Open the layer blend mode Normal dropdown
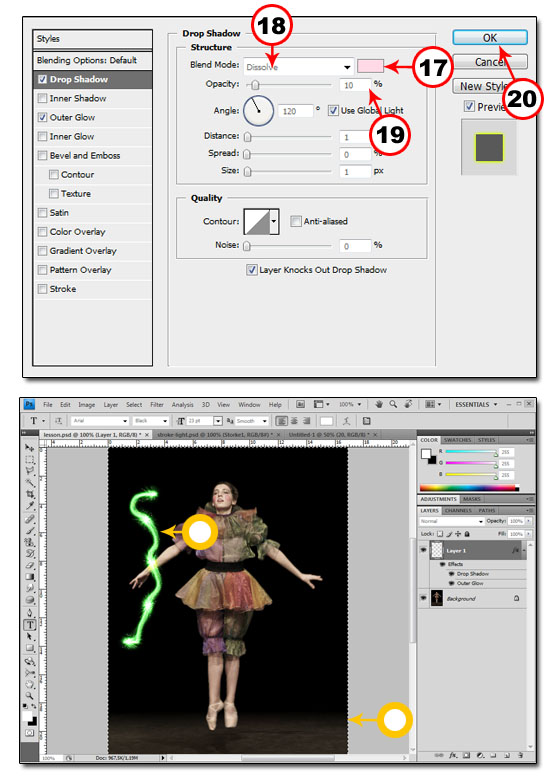Screen dimensions: 550x783 point(452,521)
